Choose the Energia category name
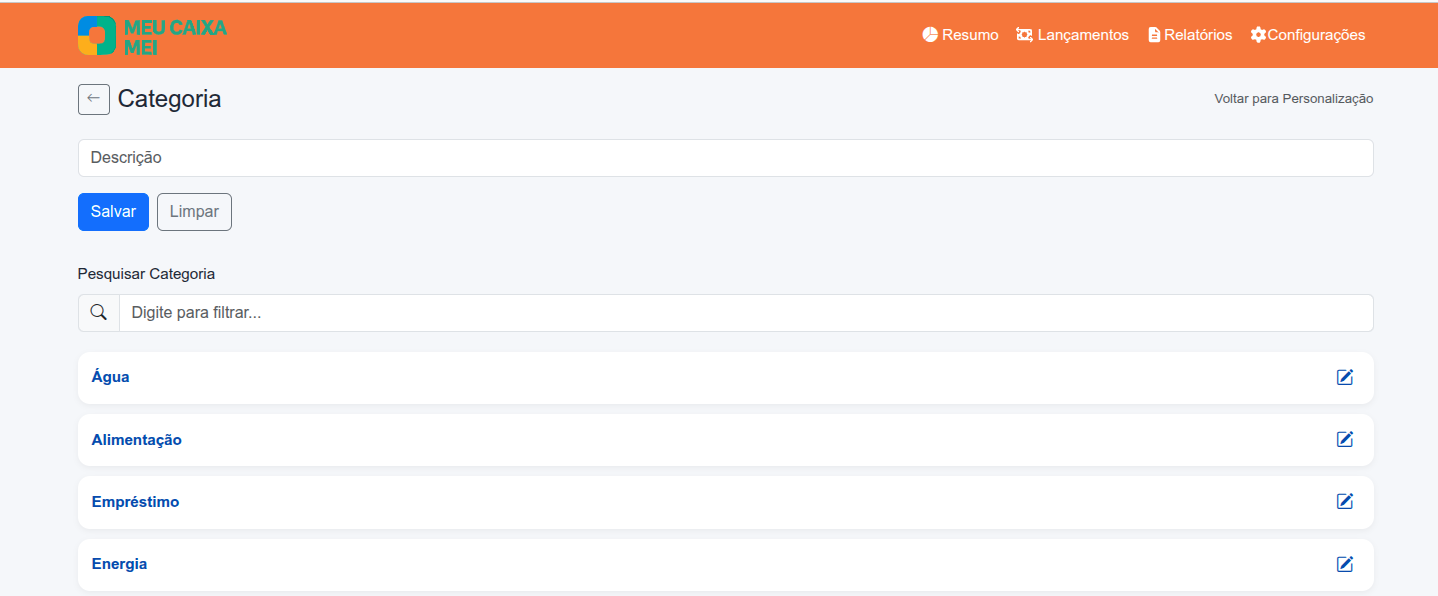 [120, 564]
